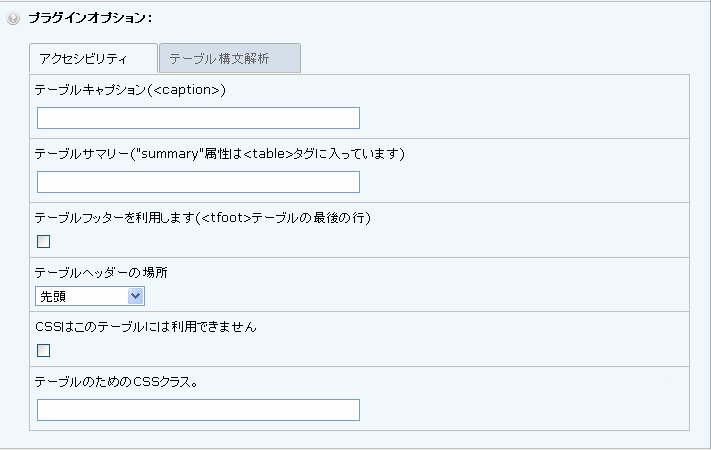Click the テーブルキャプション(<caption>) label
This screenshot has height=450, width=711.
[x=130, y=90]
